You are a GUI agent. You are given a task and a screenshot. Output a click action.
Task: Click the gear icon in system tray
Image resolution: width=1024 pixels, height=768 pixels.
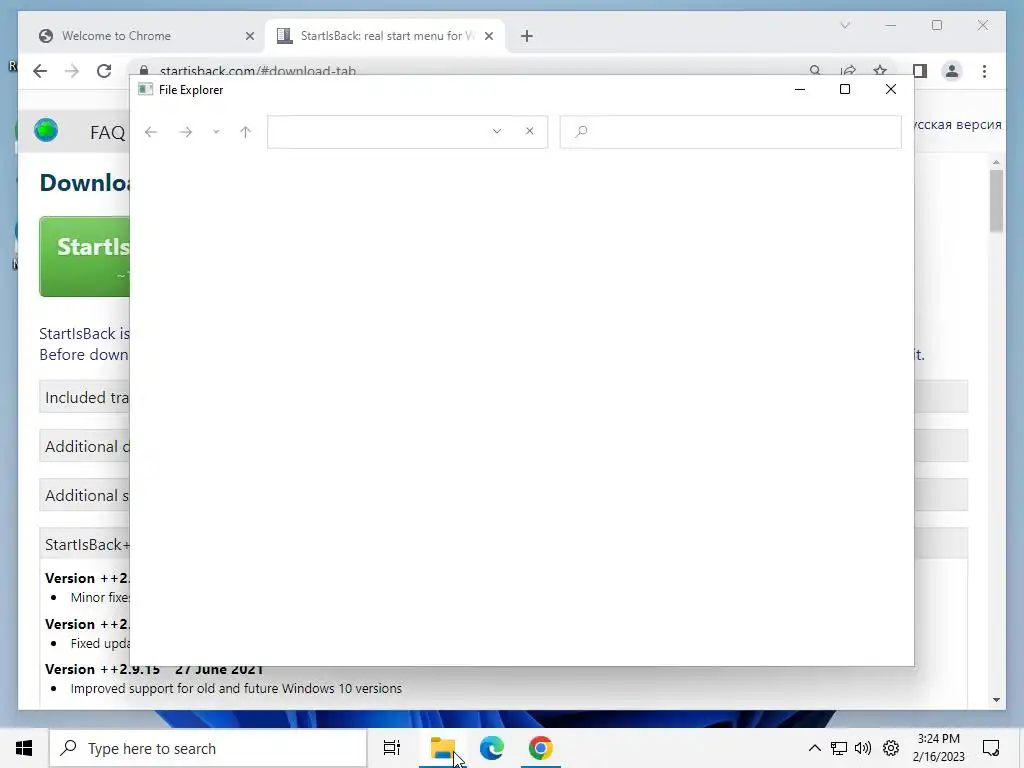(x=891, y=748)
